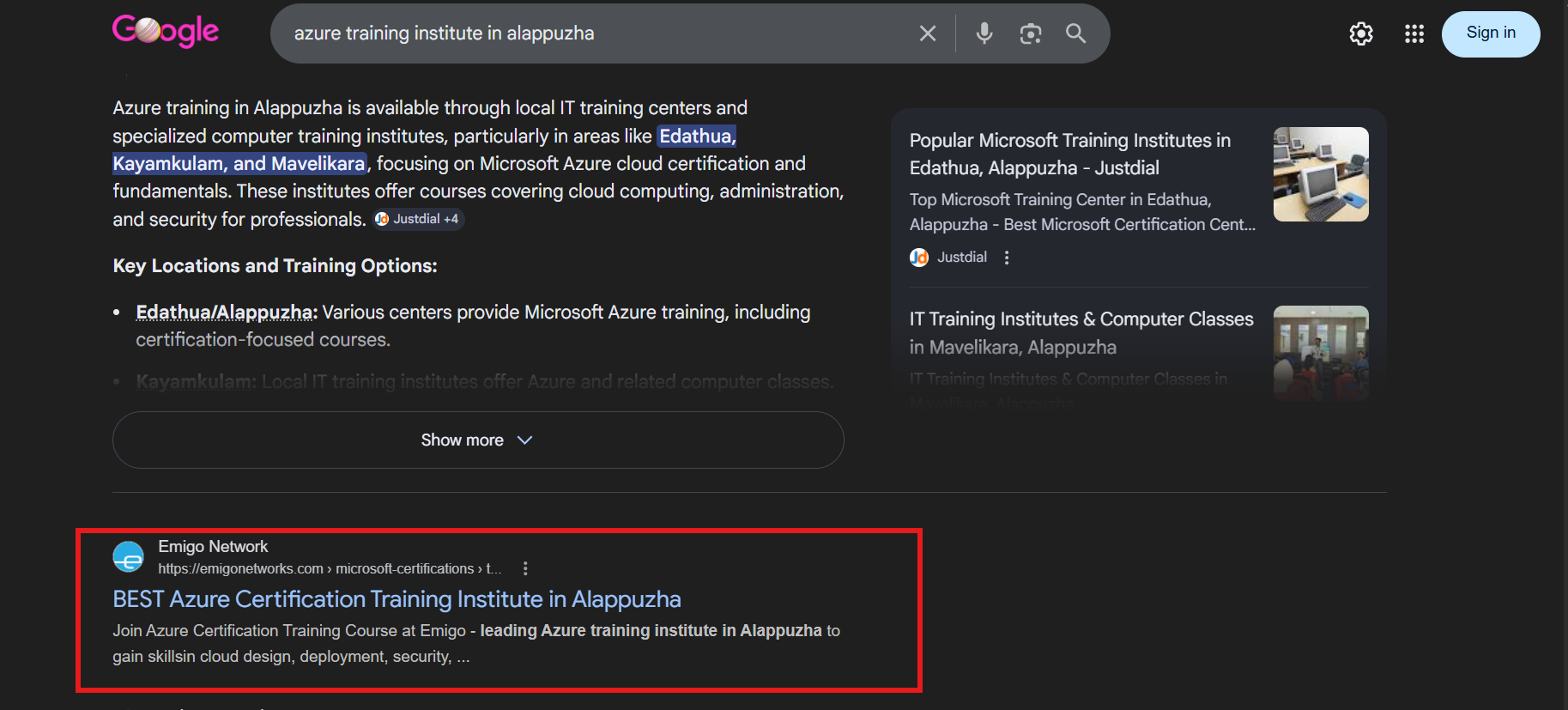1568x710 pixels.
Task: Click the classroom thumbnail image
Action: tap(1320, 352)
